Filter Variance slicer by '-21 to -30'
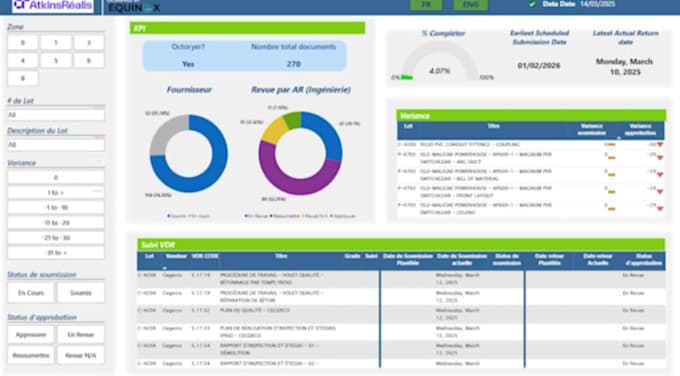This screenshot has height=376, width=680. (56, 238)
